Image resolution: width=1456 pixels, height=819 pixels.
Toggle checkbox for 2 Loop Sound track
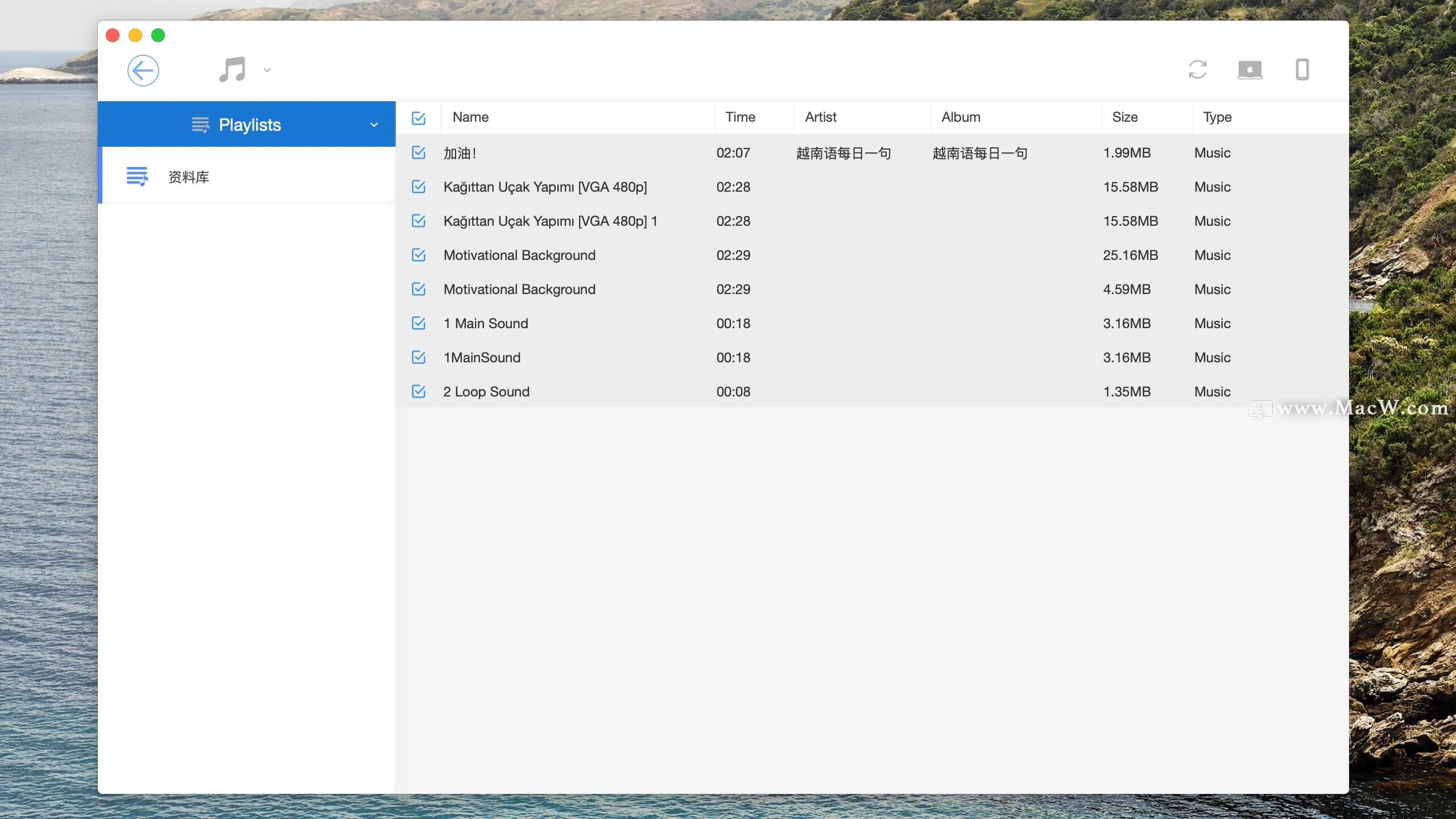(420, 391)
